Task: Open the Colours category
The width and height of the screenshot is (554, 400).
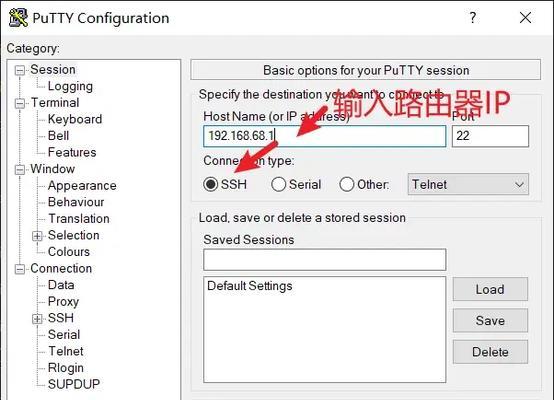Action: 69,252
